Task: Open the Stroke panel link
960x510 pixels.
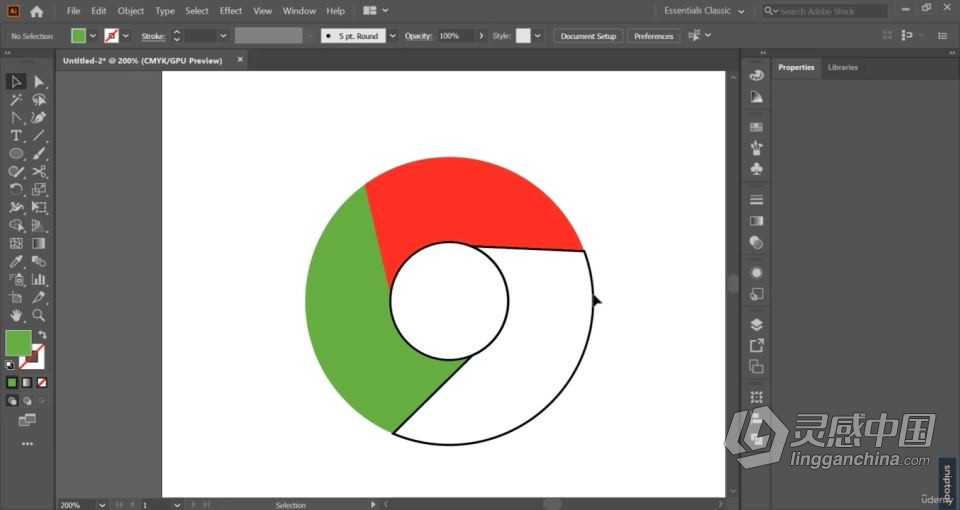Action: point(153,36)
